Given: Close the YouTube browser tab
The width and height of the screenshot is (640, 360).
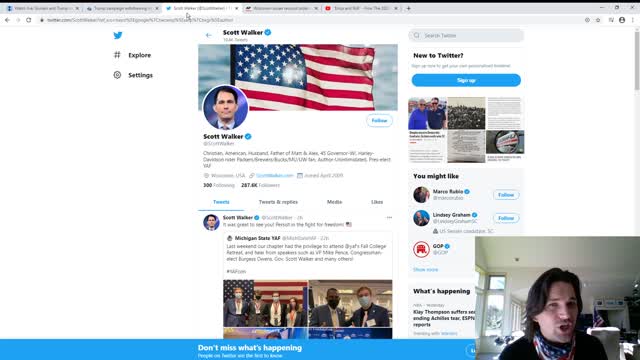Looking at the screenshot, I should tap(396, 8).
